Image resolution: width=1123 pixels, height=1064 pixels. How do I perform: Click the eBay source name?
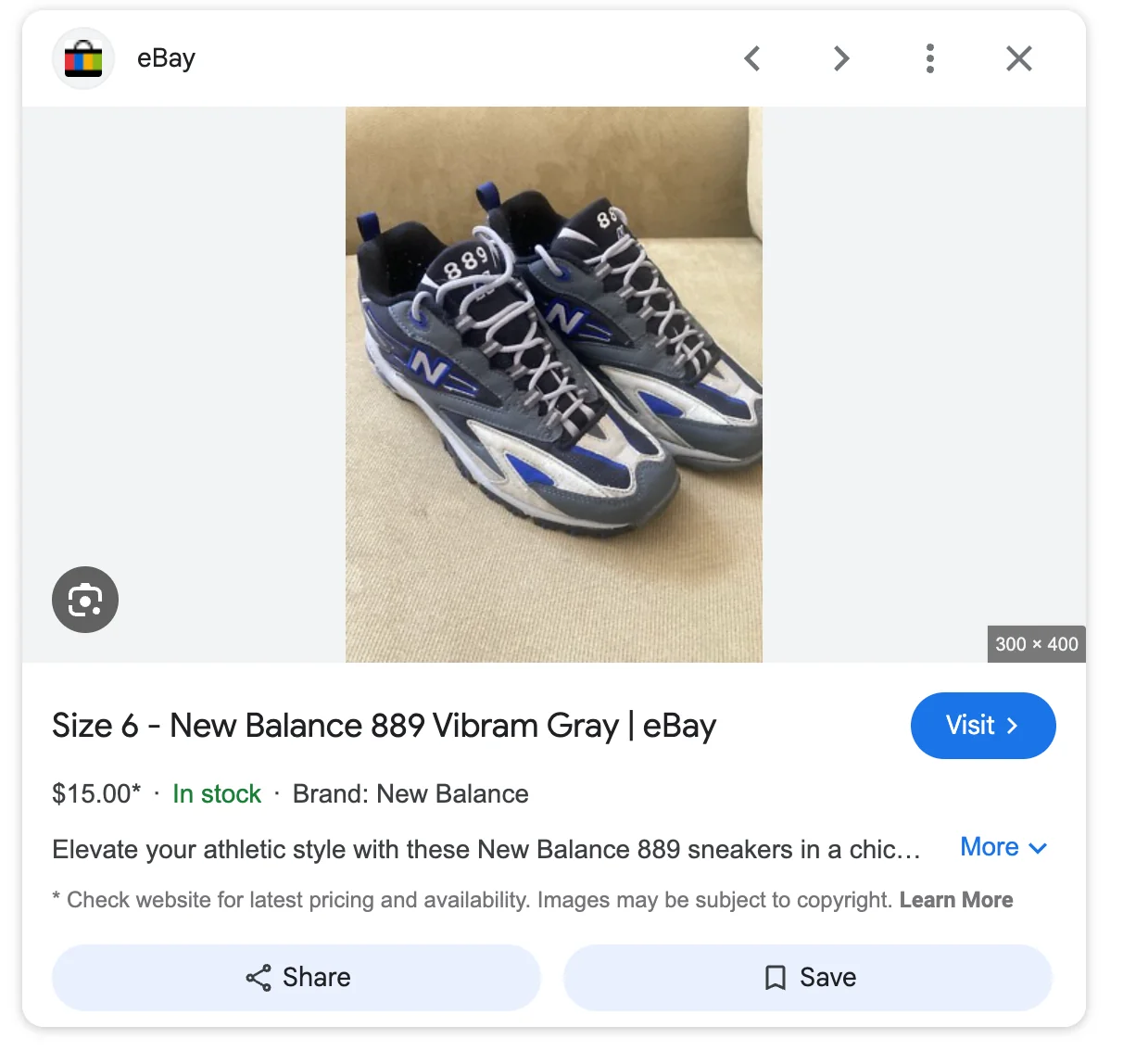click(x=166, y=58)
